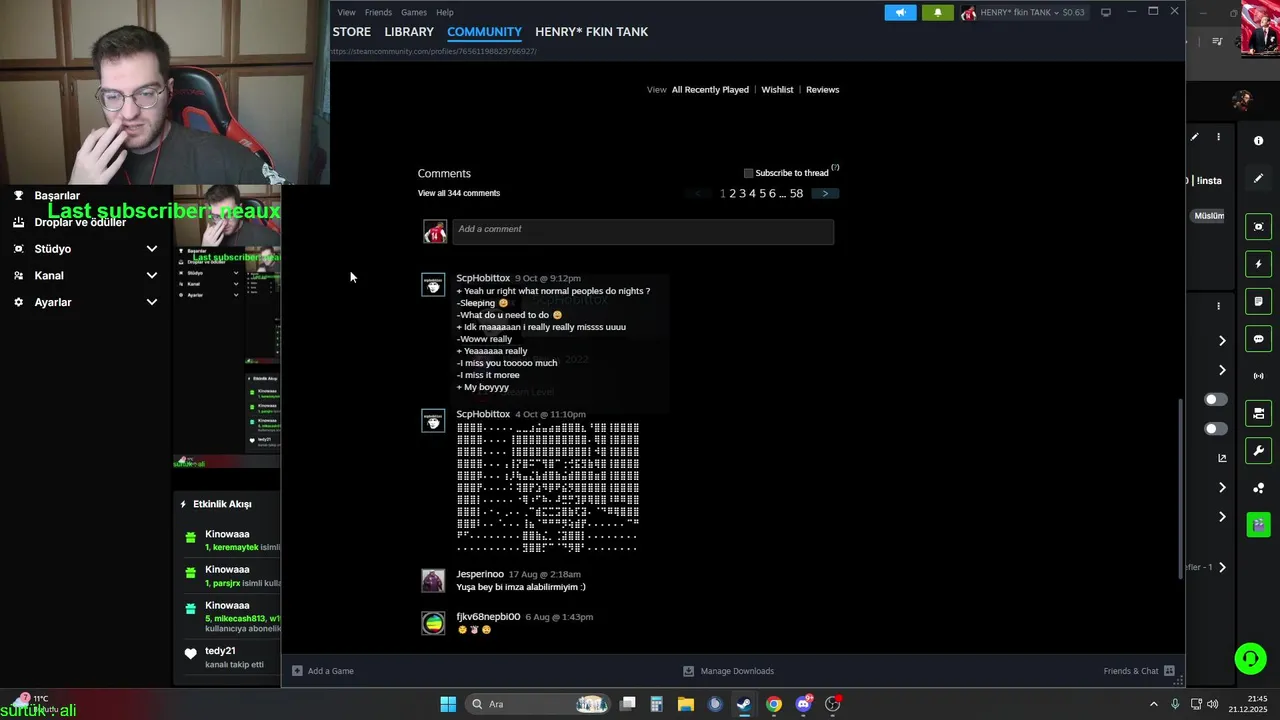Click the info icon in right sidebar
The image size is (1280, 720).
[1259, 141]
